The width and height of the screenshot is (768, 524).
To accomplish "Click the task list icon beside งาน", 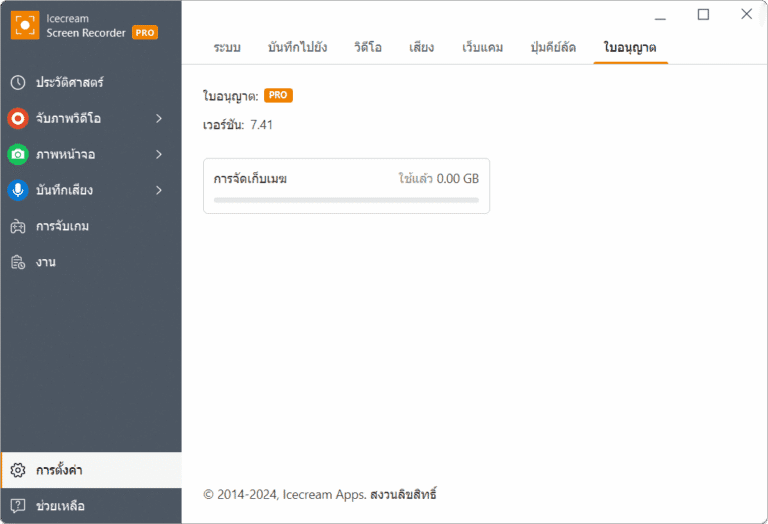I will [x=18, y=262].
